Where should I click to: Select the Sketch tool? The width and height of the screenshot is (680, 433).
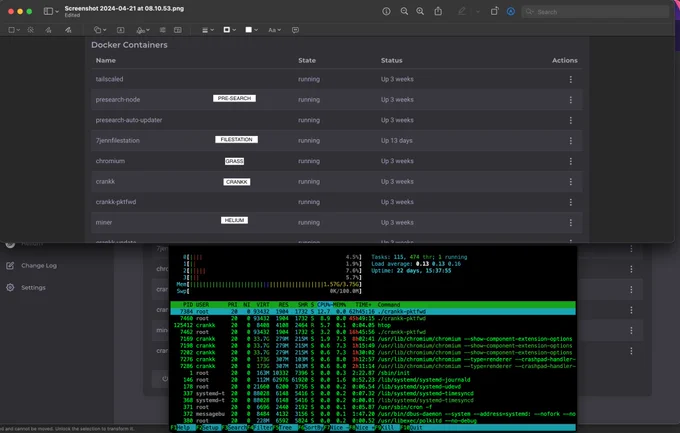(48, 30)
